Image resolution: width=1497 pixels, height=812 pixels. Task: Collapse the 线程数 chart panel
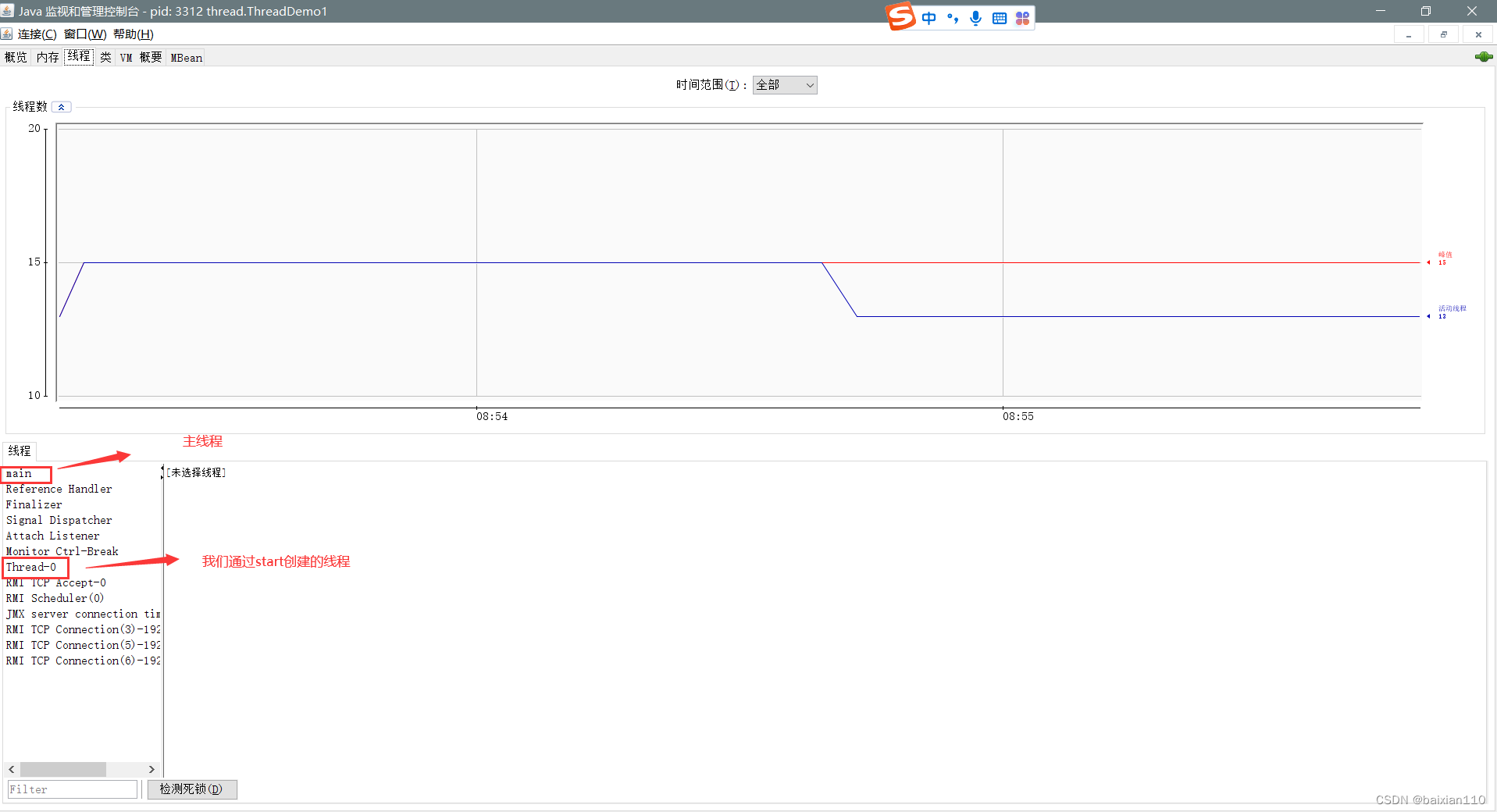pyautogui.click(x=62, y=107)
